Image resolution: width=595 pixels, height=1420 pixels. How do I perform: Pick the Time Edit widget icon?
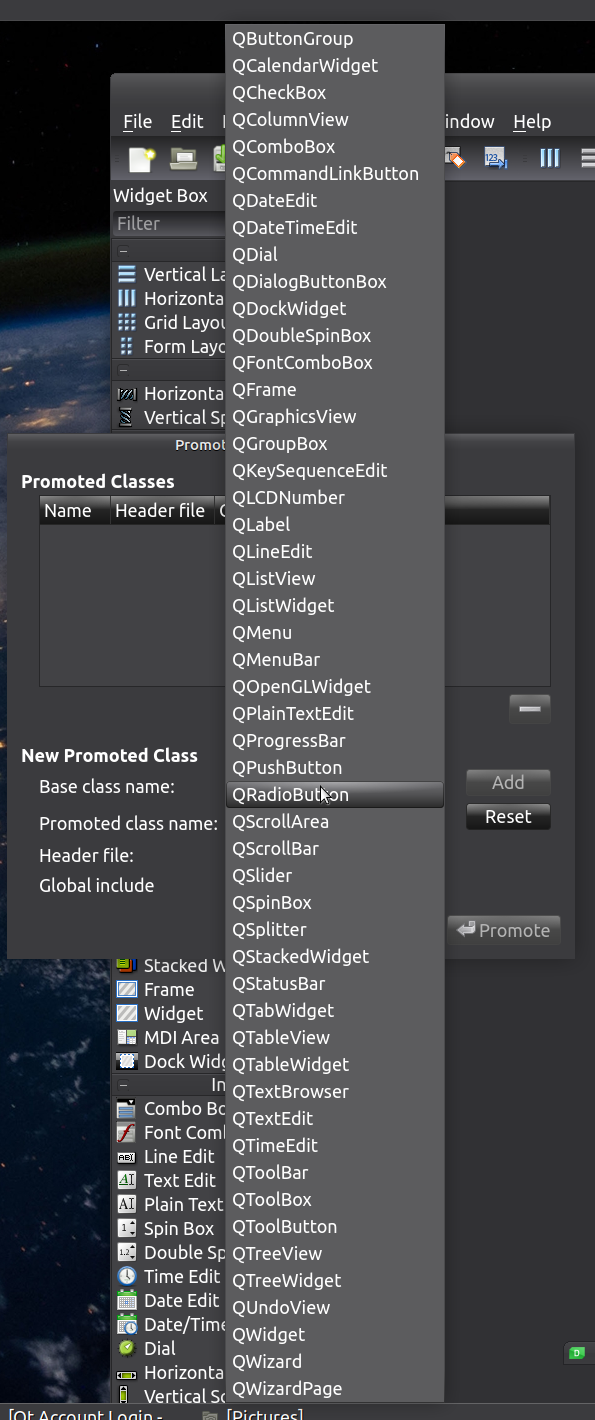point(127,1276)
